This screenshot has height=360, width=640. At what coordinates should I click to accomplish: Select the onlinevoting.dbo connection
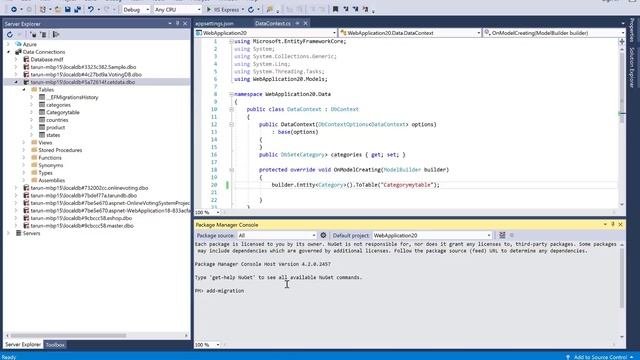(89, 188)
